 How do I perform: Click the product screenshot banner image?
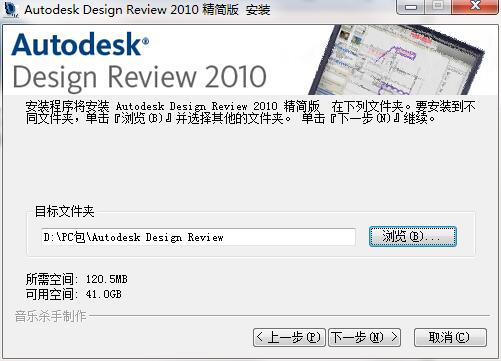point(397,60)
